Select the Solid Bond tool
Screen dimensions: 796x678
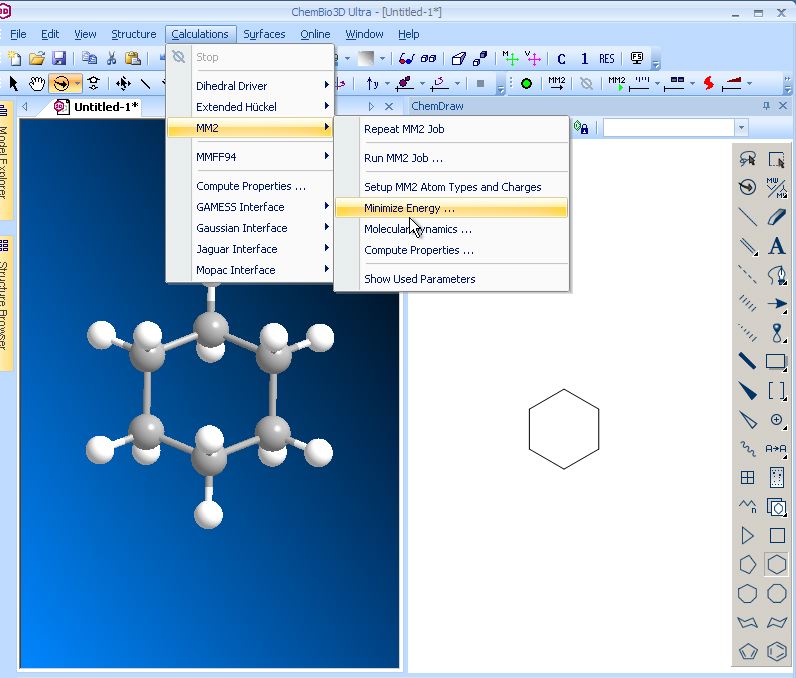pos(747,217)
